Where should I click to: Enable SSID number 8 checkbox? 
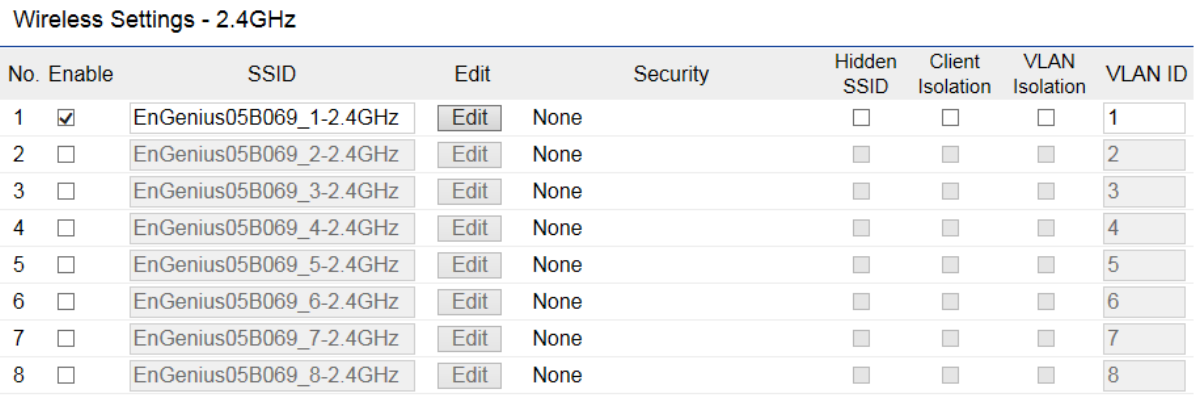click(x=66, y=375)
